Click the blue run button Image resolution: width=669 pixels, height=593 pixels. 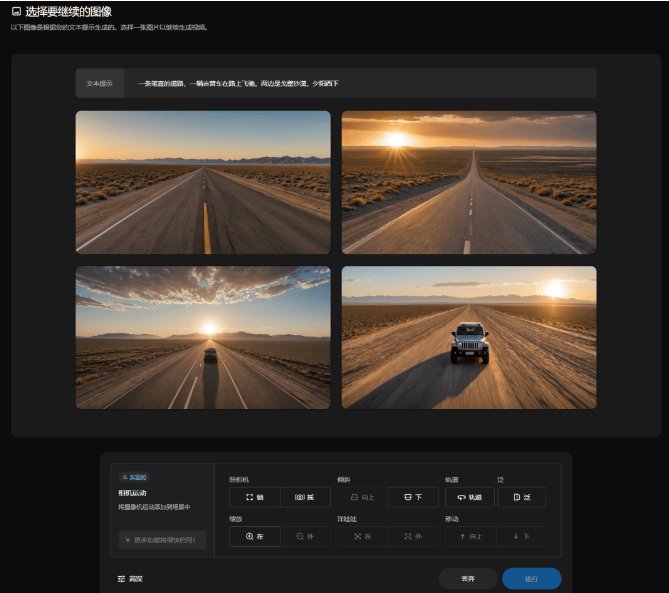[x=531, y=579]
